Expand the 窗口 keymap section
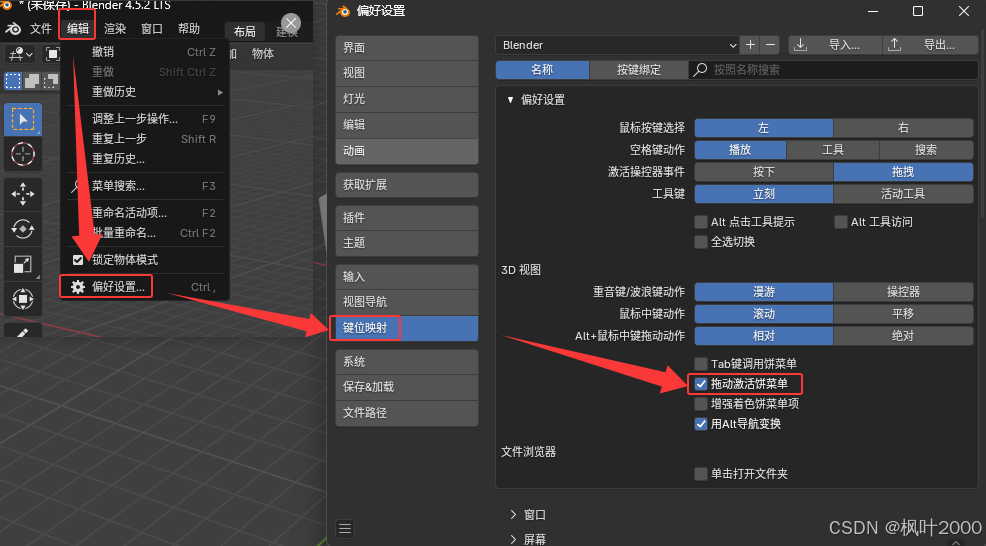 [x=513, y=515]
